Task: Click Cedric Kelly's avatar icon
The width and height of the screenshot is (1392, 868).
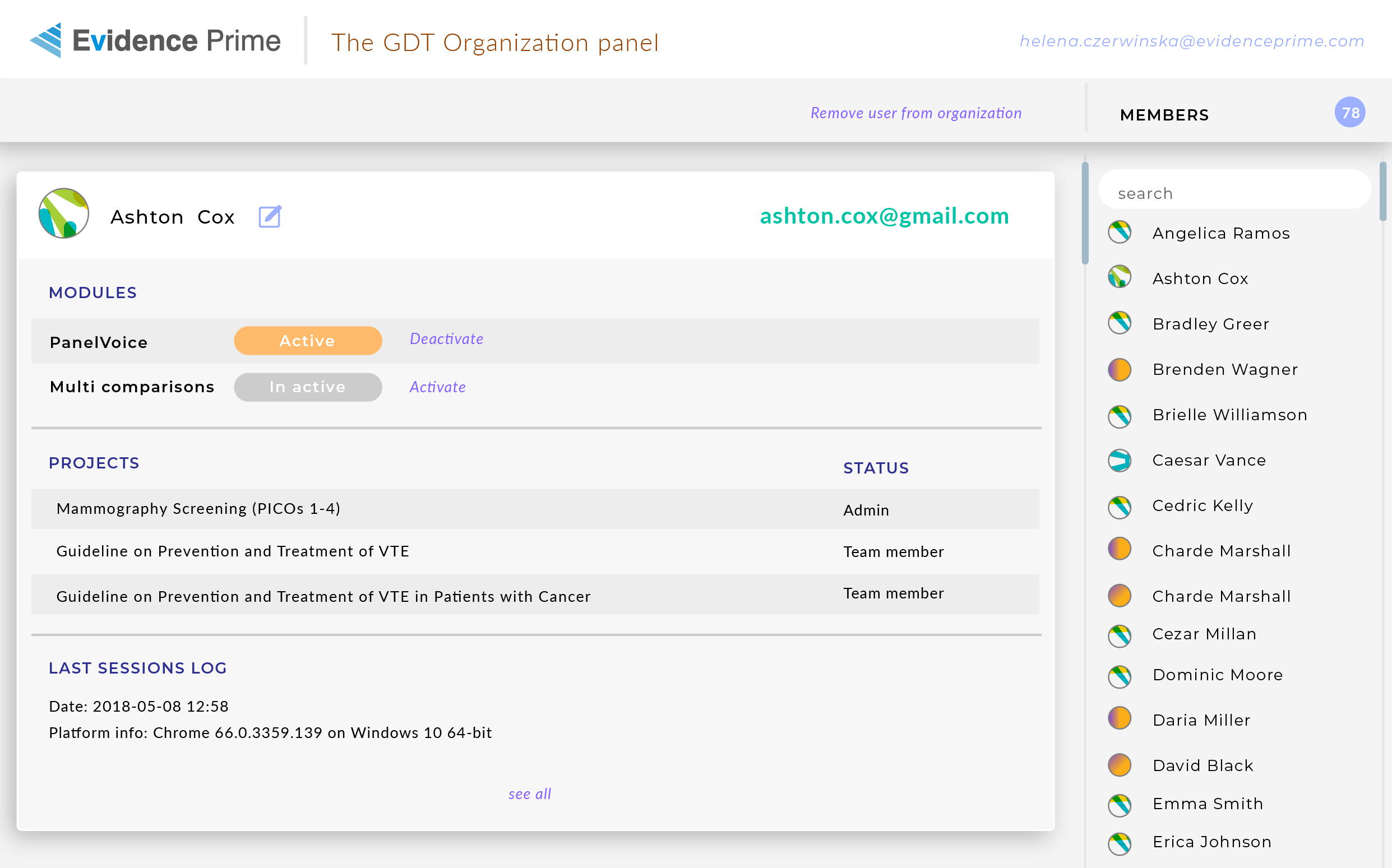Action: [1119, 508]
